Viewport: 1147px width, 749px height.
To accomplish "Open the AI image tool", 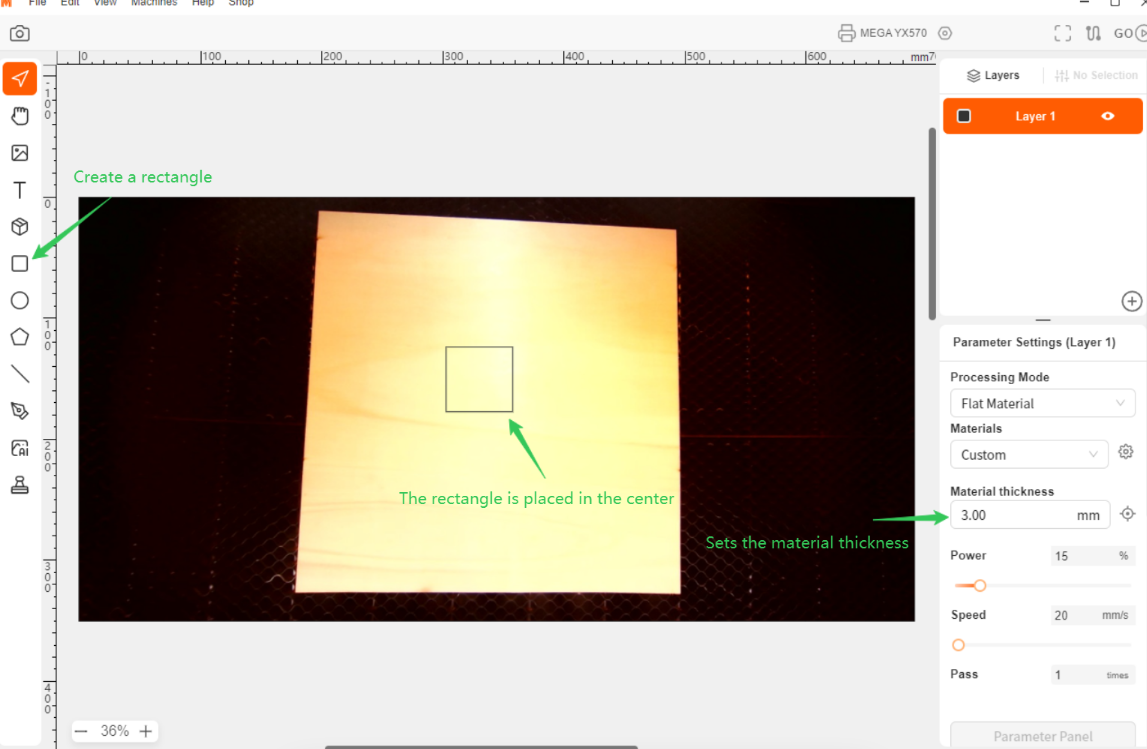I will point(20,448).
